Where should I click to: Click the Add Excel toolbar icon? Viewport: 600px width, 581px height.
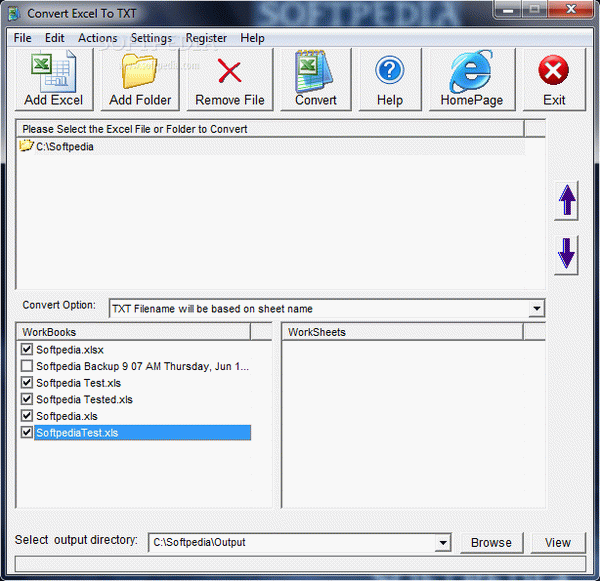pos(54,72)
